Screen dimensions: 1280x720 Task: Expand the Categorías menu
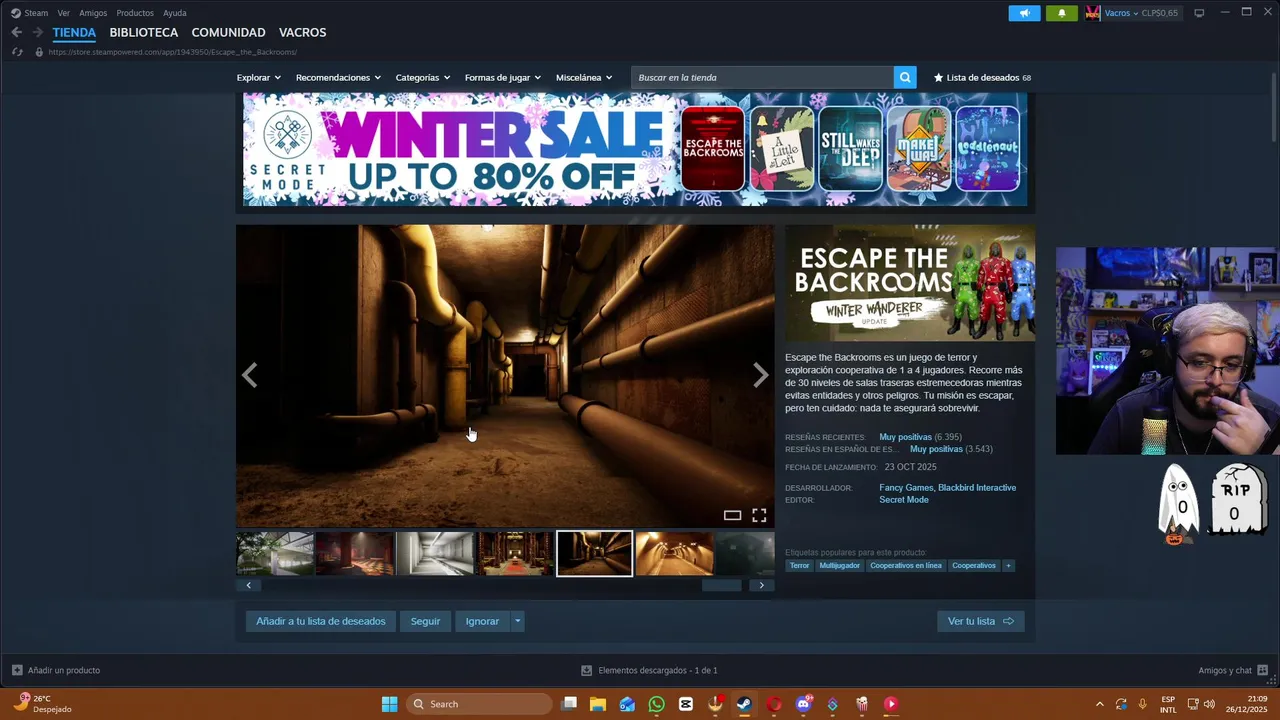click(423, 77)
